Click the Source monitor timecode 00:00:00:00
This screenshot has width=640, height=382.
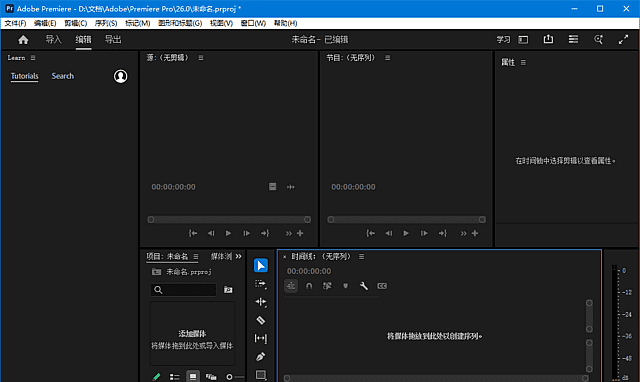(x=173, y=187)
